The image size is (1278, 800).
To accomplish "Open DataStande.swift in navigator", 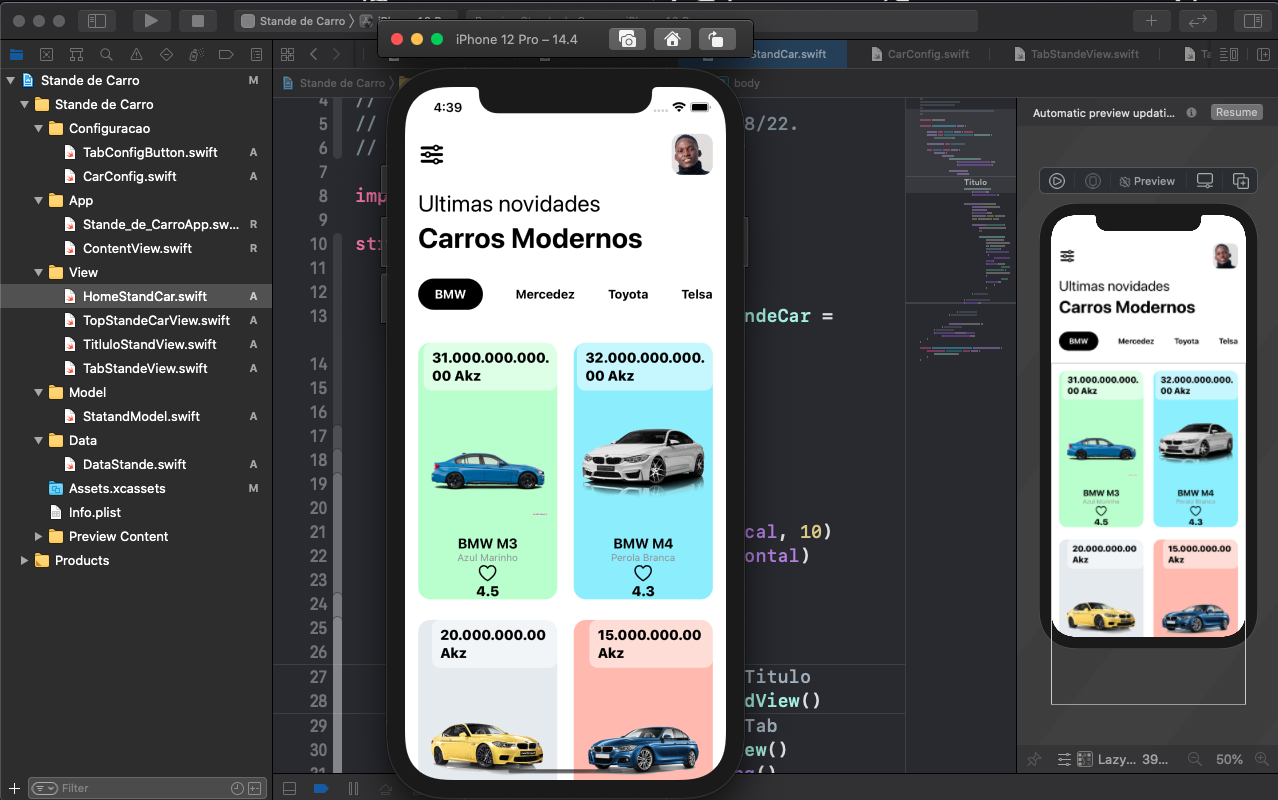I will [x=134, y=464].
